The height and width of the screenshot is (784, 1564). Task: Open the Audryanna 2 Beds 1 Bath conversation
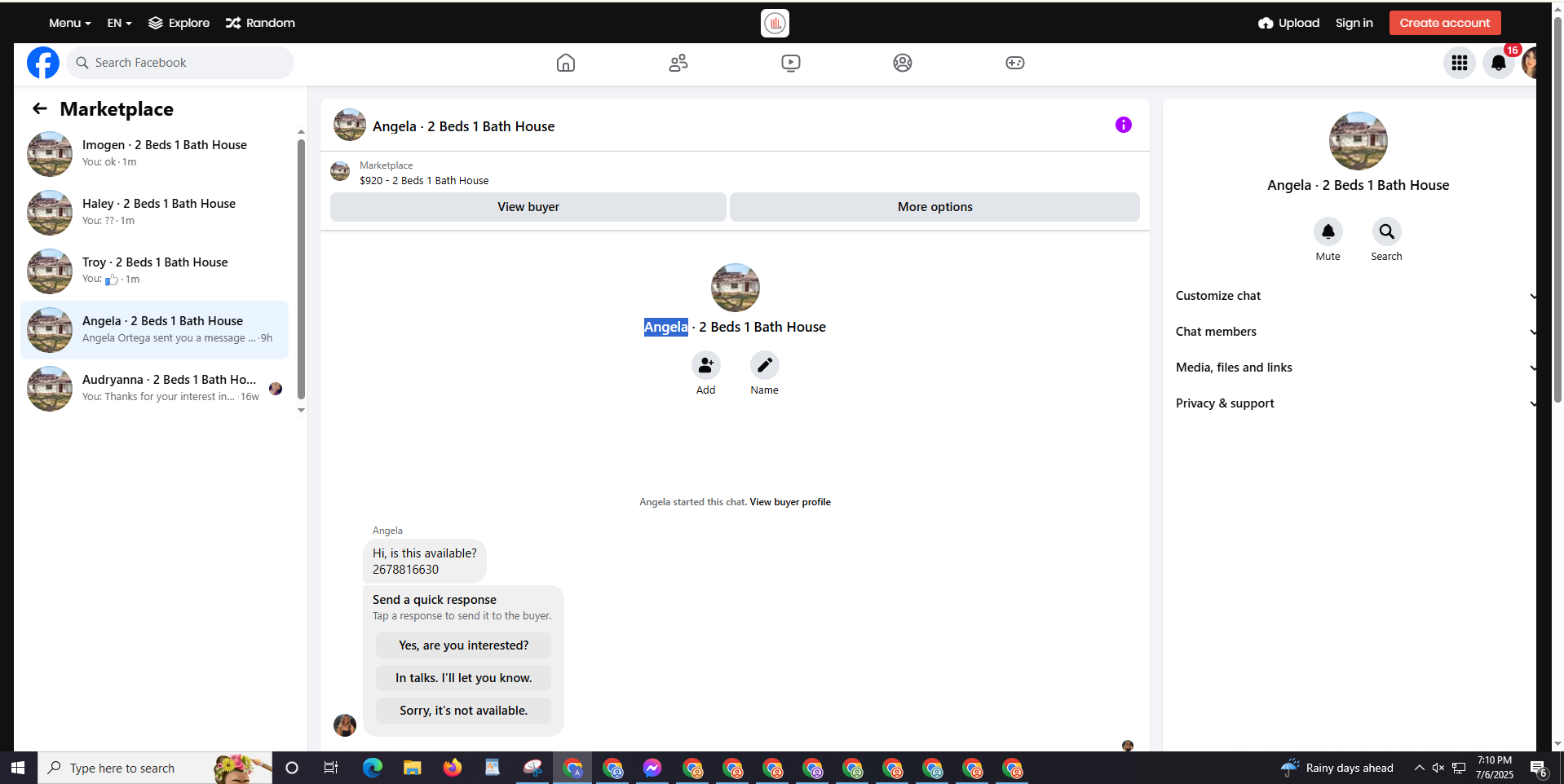[x=155, y=389]
